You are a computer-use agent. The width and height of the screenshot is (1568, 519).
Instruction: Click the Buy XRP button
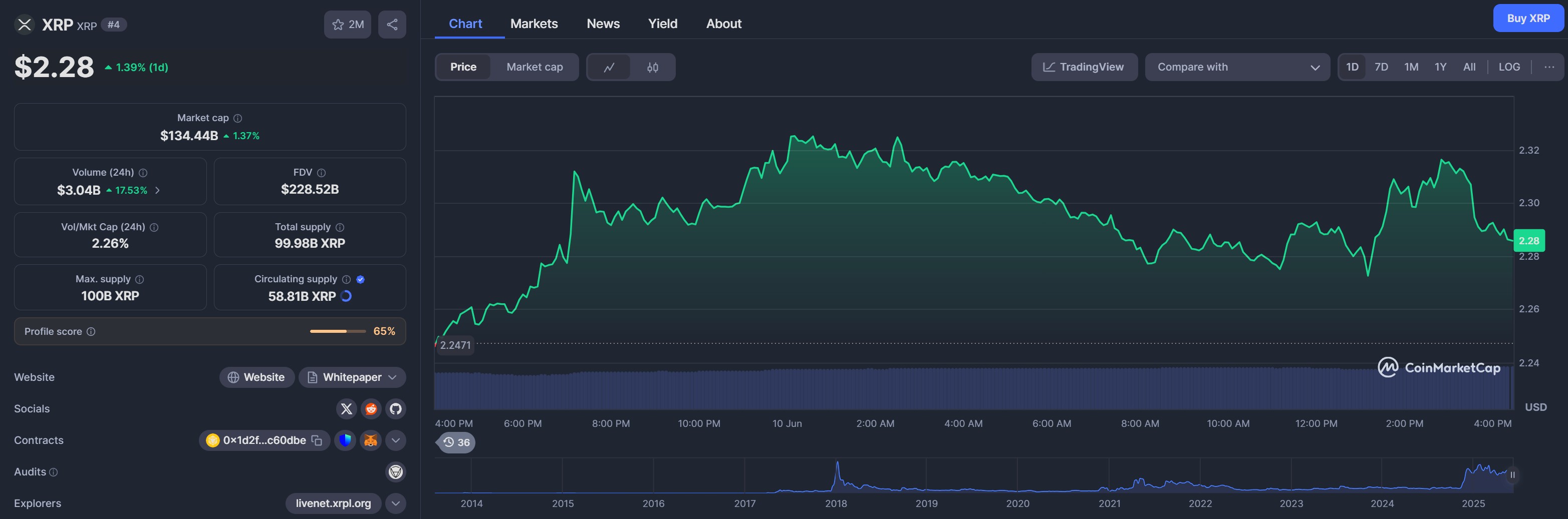(x=1528, y=18)
